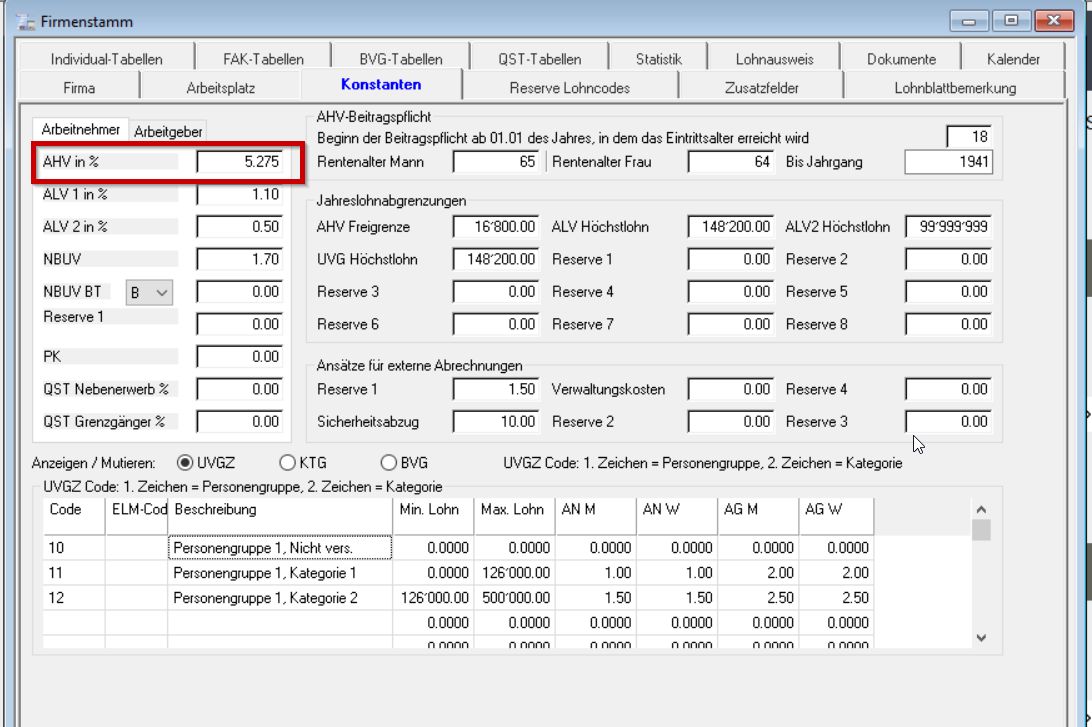Click the AHV Freigrenze field
This screenshot has width=1092, height=727.
coord(496,226)
